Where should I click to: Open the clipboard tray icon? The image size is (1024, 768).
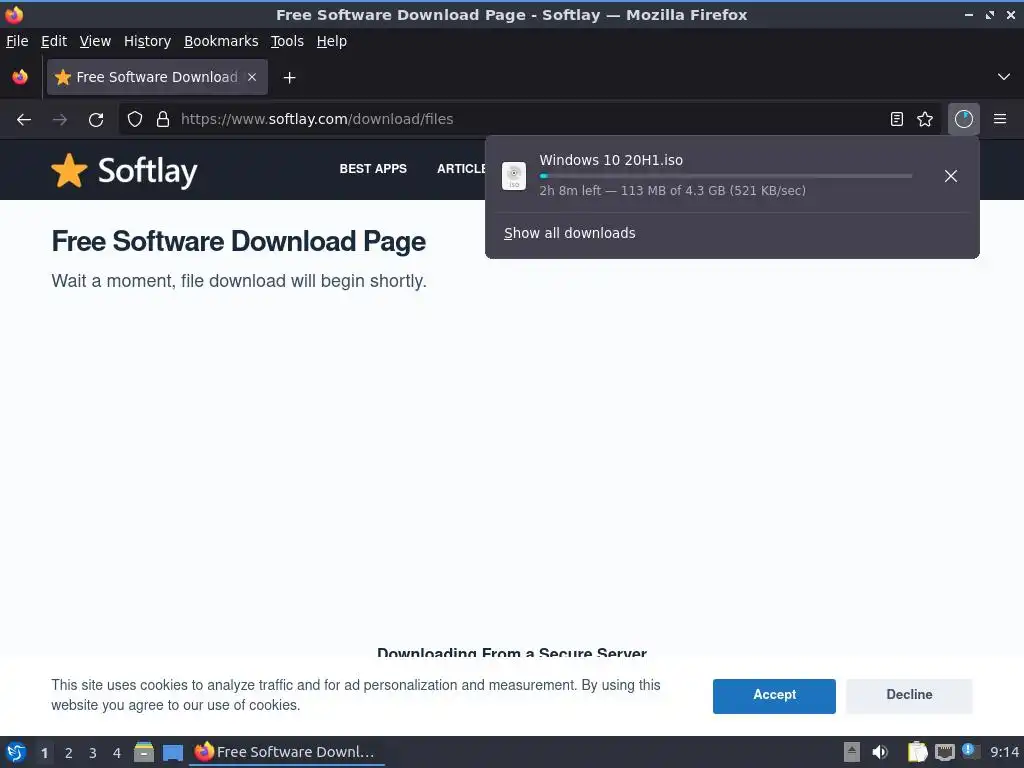coord(917,752)
